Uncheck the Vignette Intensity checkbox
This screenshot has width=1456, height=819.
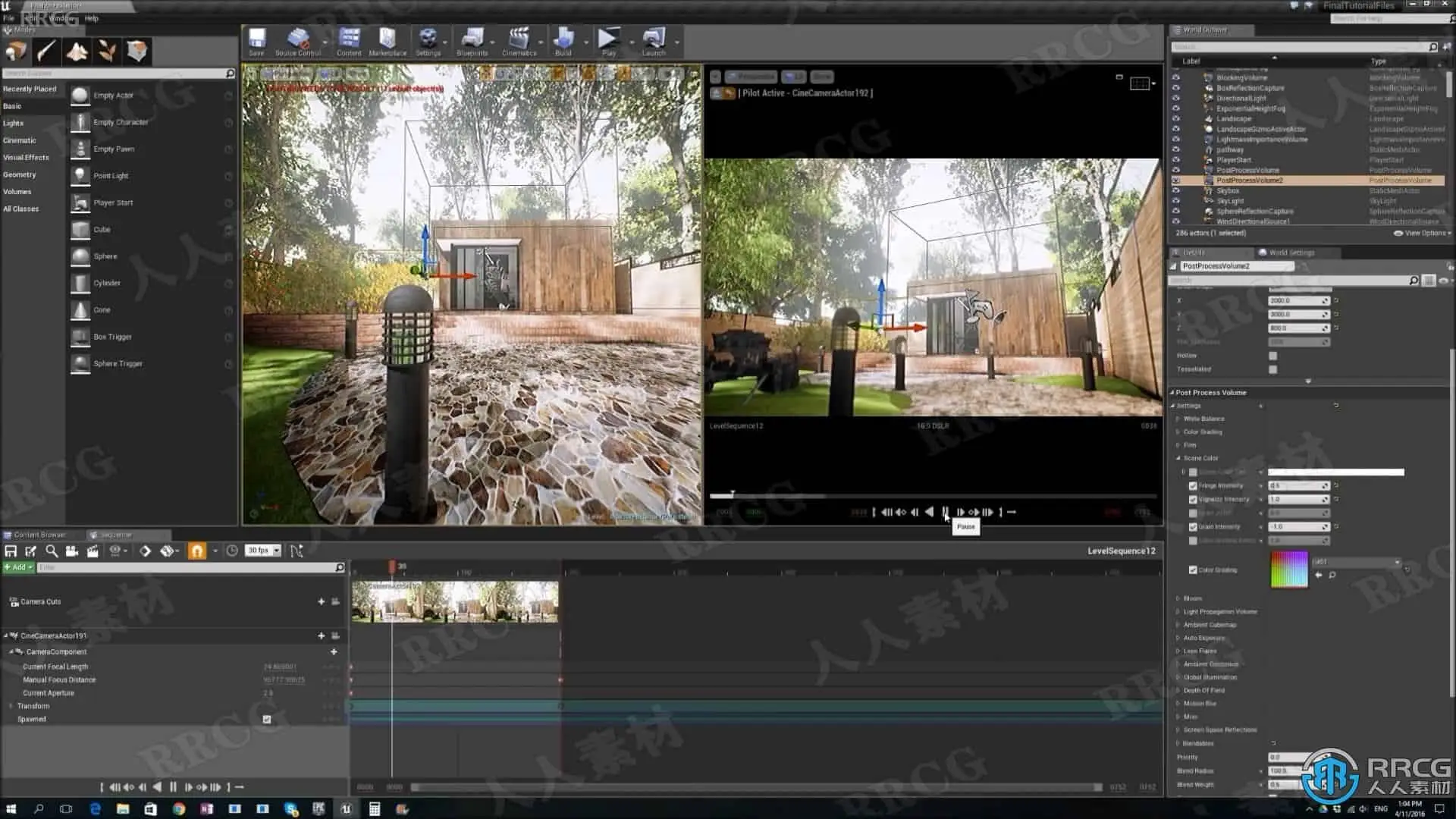(1193, 500)
